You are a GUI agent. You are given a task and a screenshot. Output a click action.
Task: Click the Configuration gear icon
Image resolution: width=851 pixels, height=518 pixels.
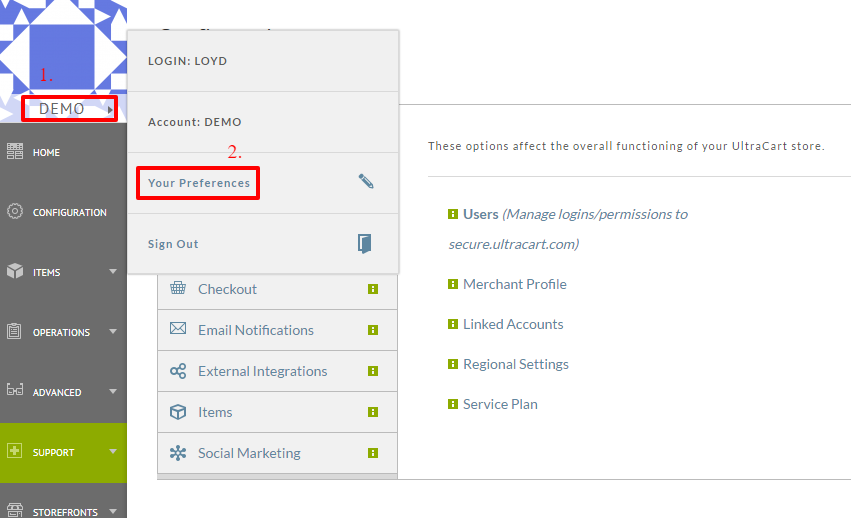[x=15, y=211]
